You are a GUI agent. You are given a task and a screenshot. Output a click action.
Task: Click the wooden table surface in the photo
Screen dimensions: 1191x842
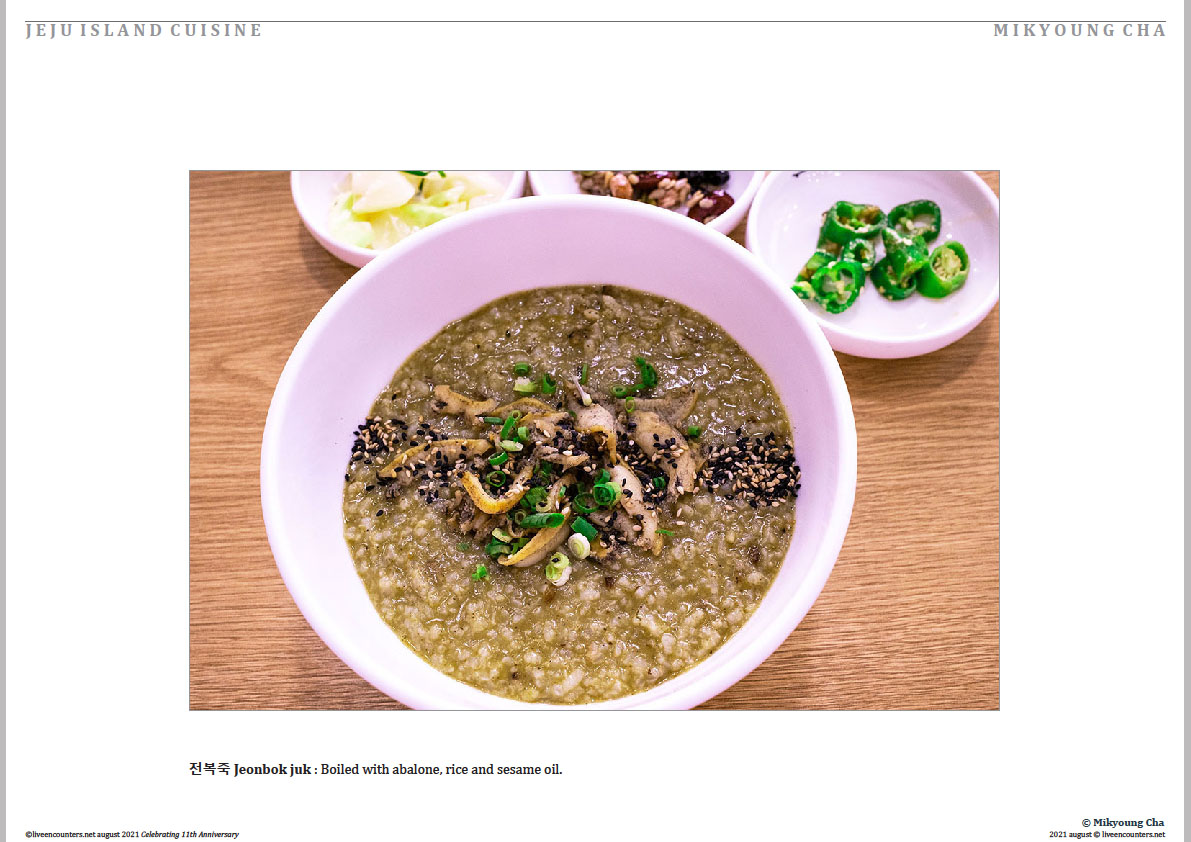(x=927, y=531)
